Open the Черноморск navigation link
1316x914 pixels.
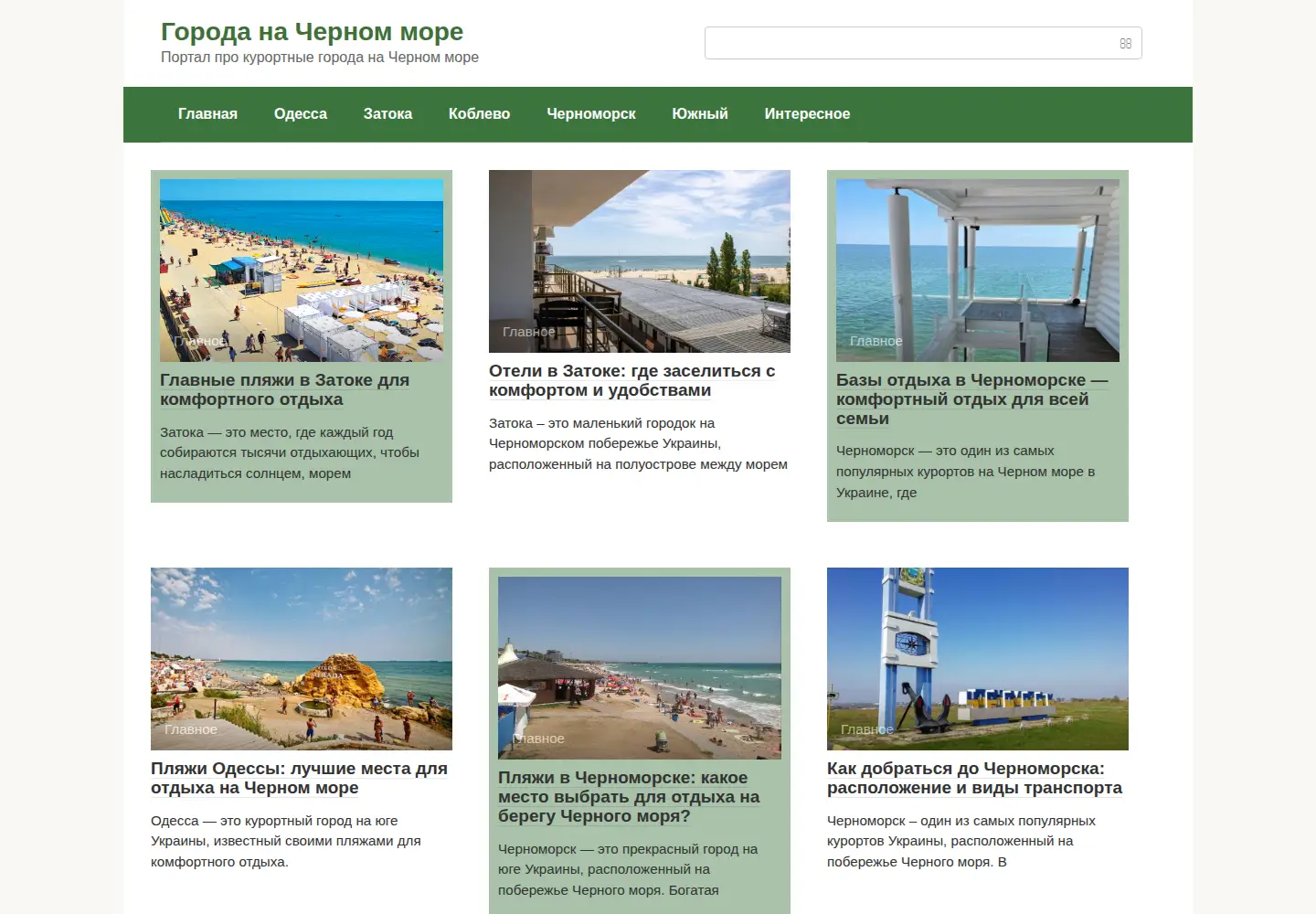coord(591,114)
